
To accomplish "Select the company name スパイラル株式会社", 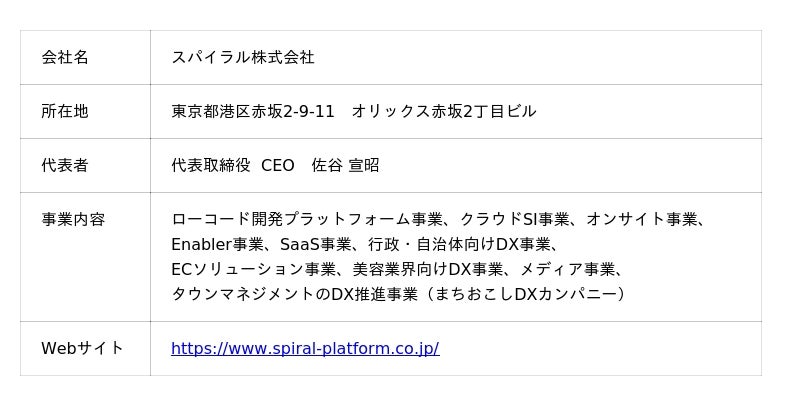I will tap(243, 58).
